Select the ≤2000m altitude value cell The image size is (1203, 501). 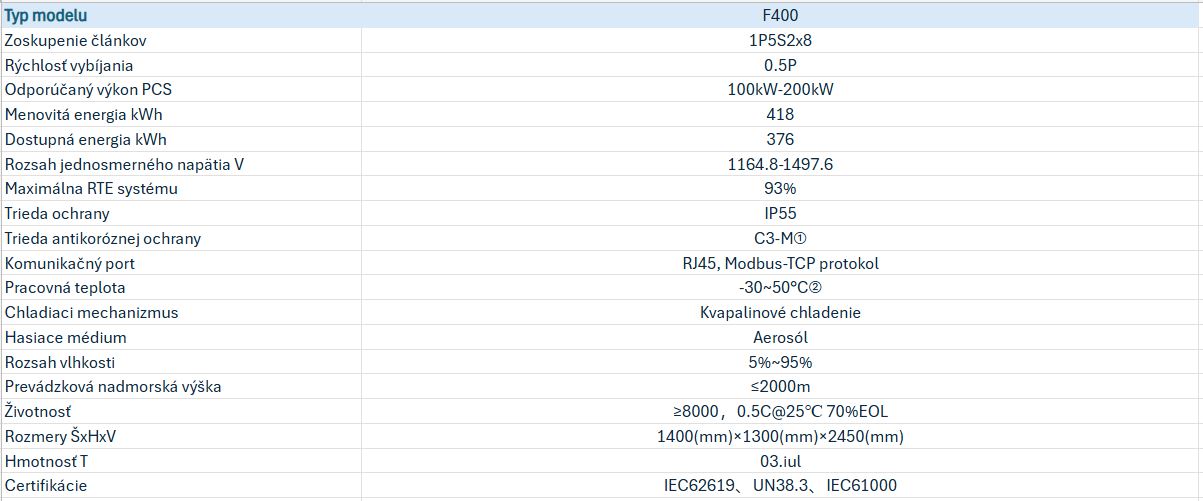tap(780, 387)
